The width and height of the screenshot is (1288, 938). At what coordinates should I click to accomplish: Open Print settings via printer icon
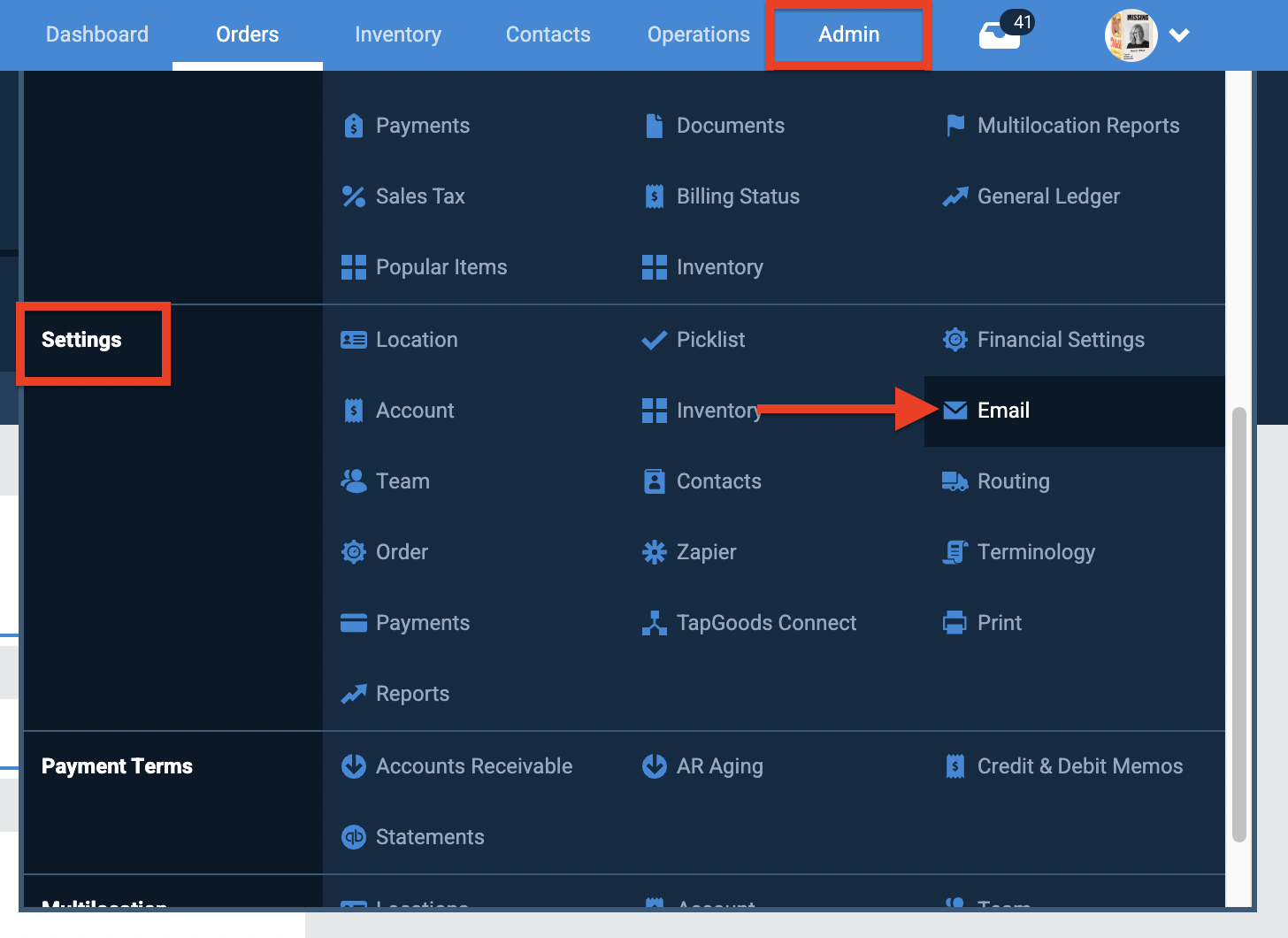[954, 622]
